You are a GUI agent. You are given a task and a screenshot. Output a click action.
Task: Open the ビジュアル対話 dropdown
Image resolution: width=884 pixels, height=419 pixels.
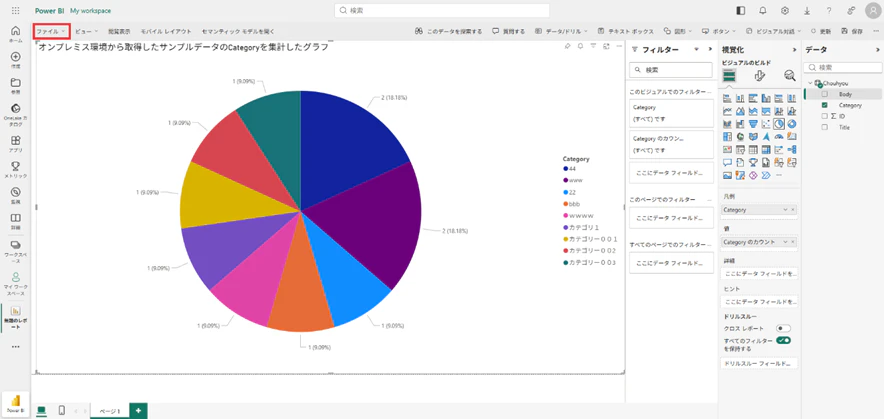775,32
